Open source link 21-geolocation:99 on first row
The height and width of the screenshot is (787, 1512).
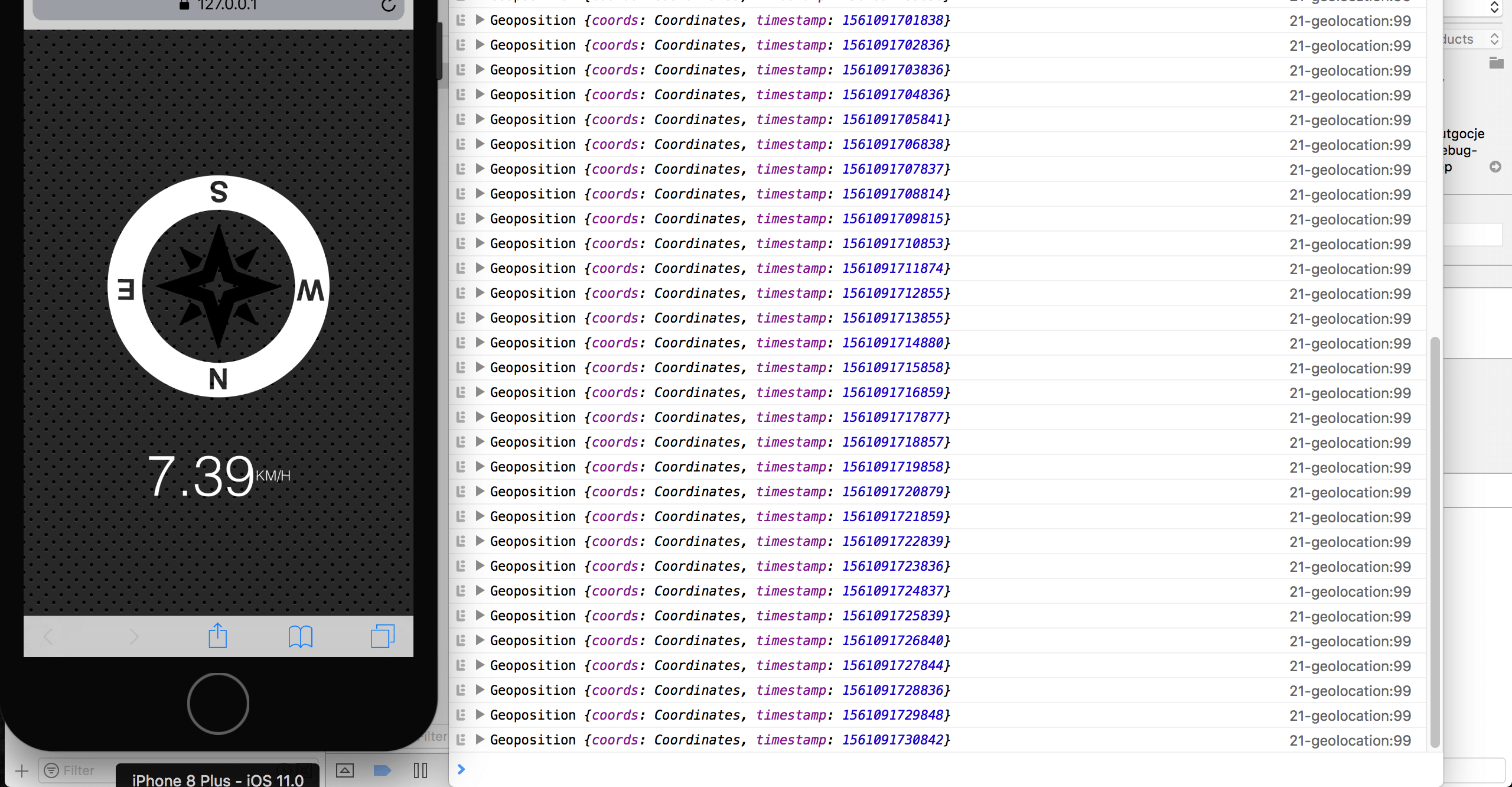click(1350, 21)
